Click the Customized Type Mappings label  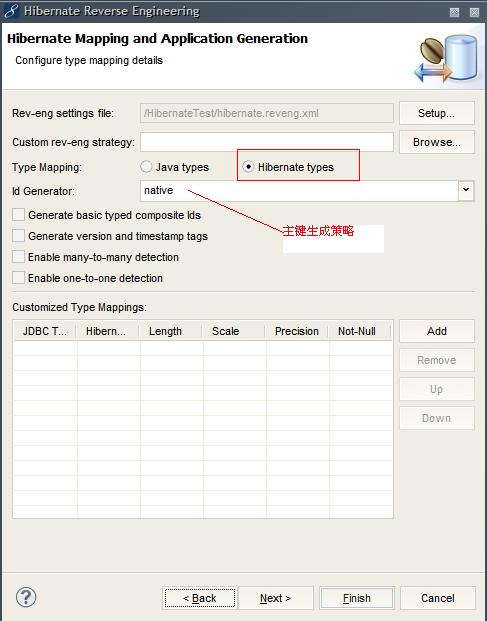(x=79, y=307)
